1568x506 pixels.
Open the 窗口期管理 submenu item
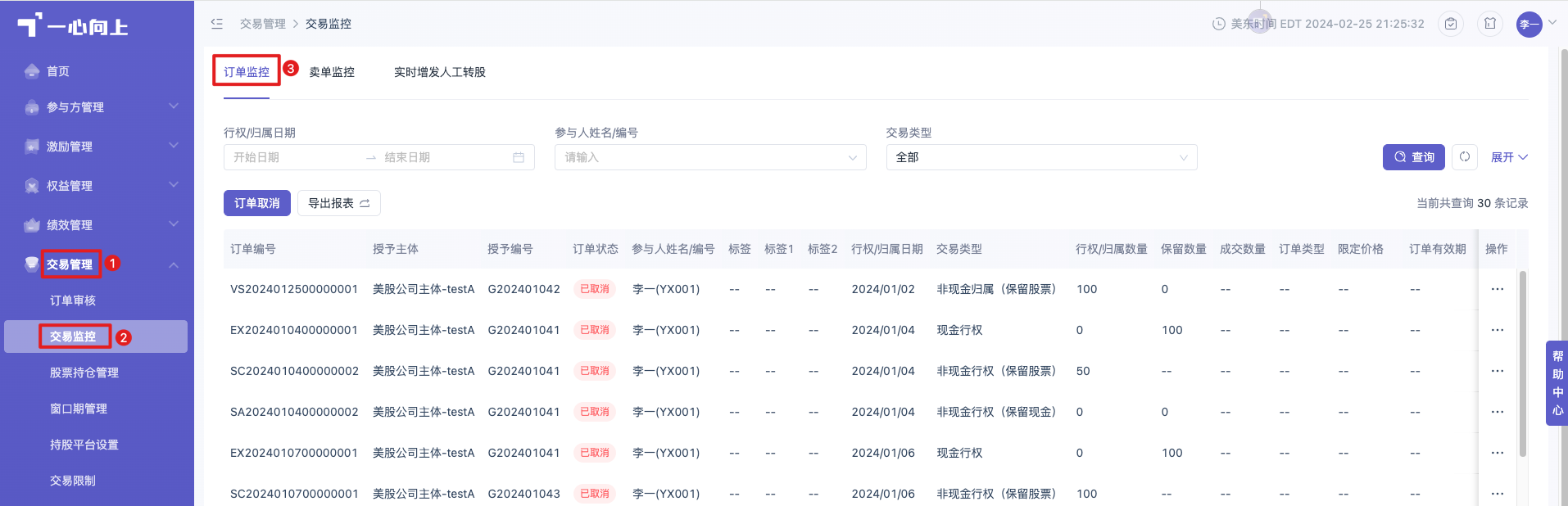(x=79, y=409)
